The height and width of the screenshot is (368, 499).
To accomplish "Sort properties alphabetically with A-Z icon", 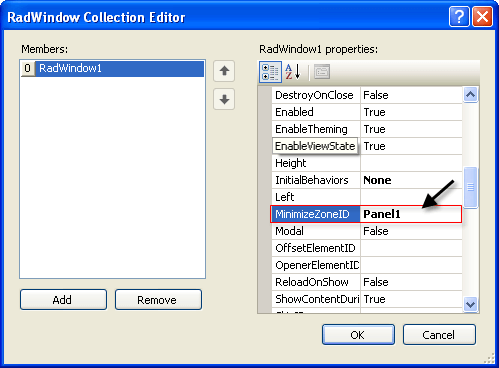I will [293, 72].
